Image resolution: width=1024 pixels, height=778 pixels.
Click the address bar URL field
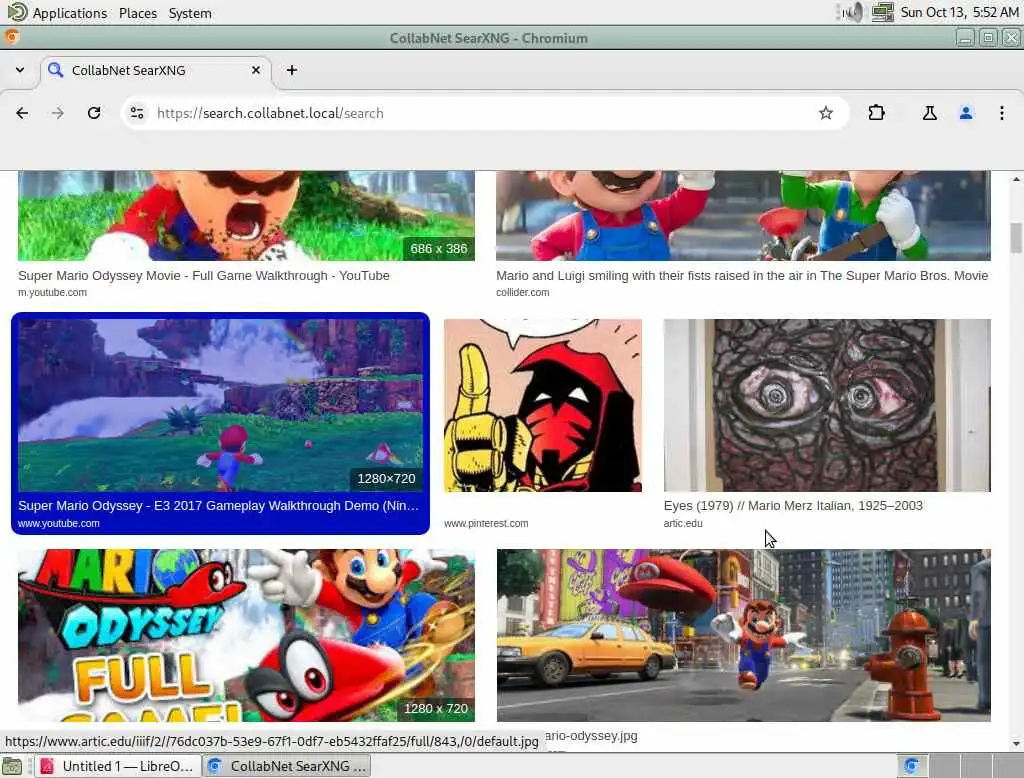pos(483,113)
